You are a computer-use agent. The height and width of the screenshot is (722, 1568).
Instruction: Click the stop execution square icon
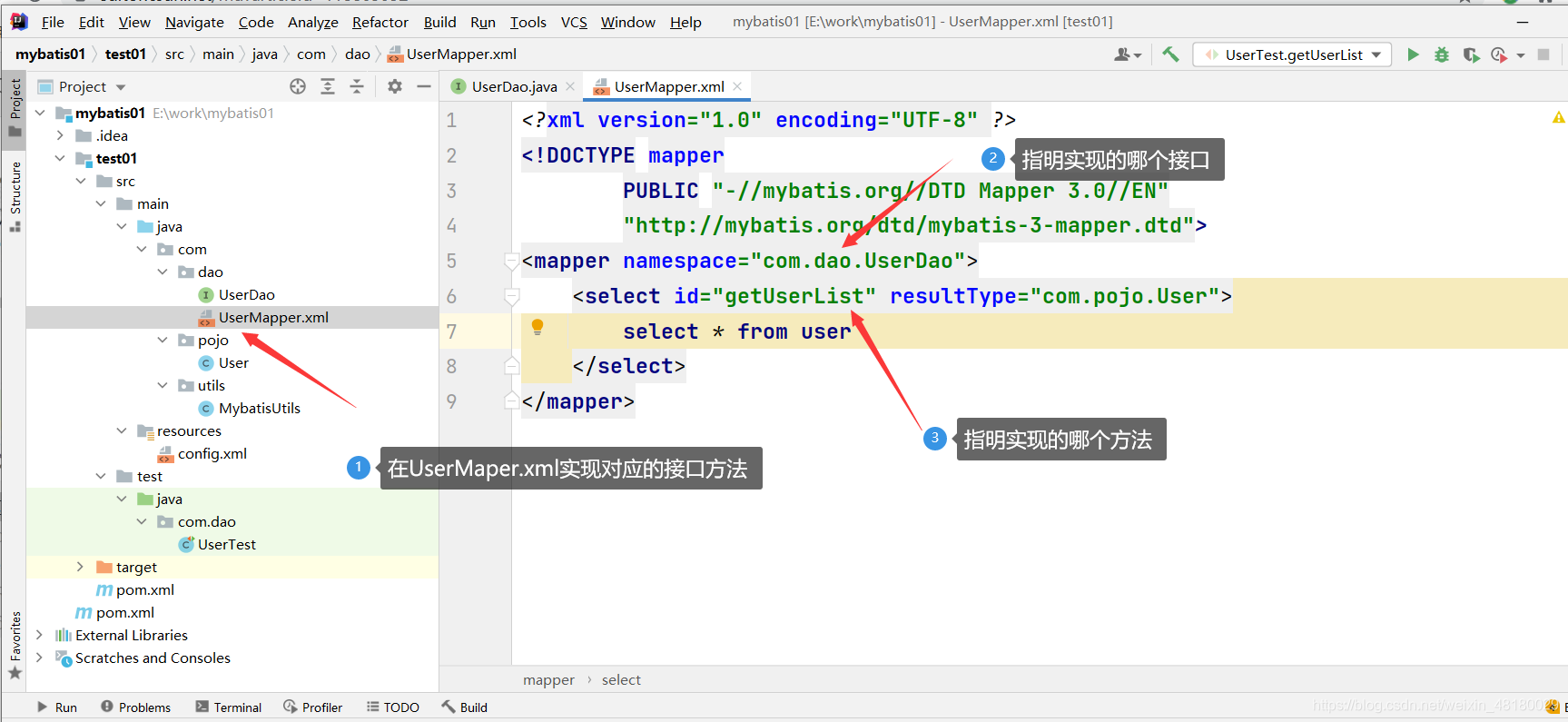click(x=1543, y=54)
